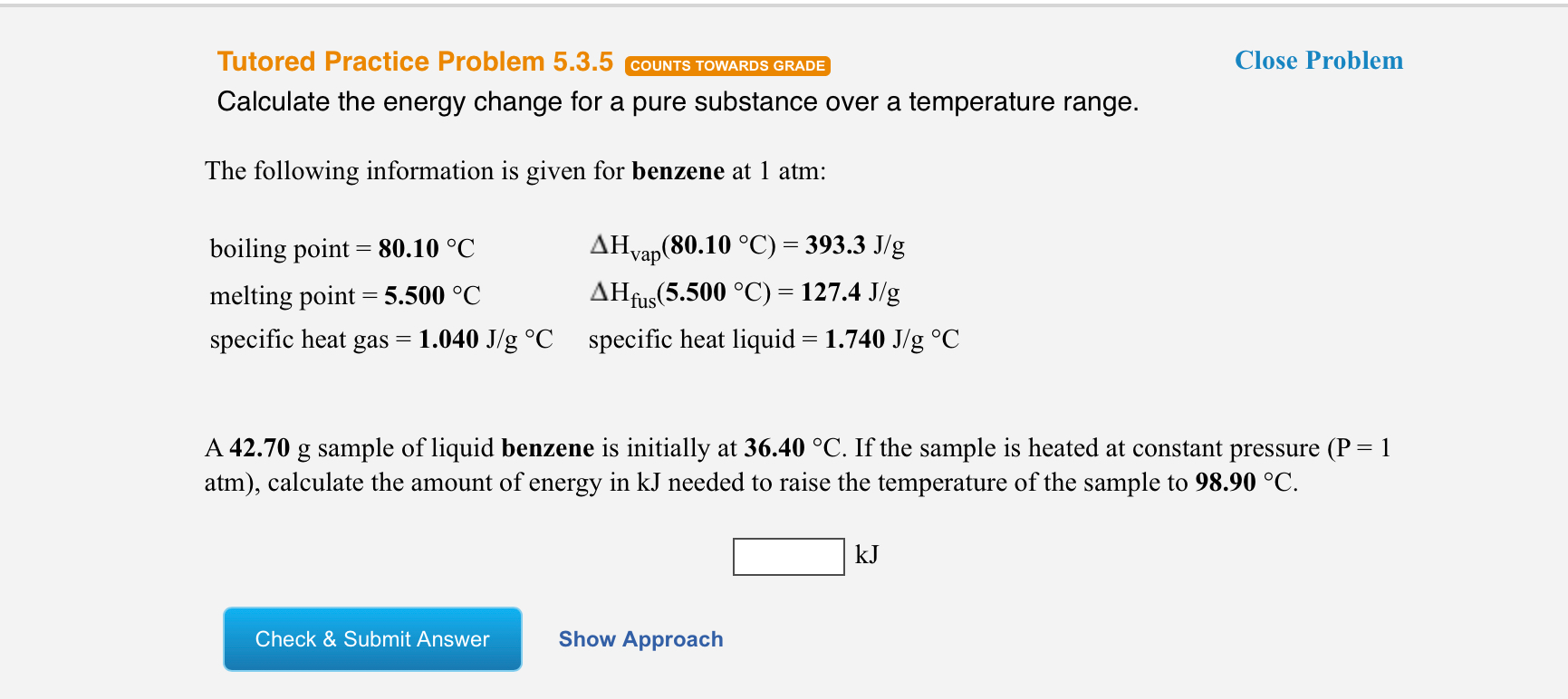1568x699 pixels.
Task: Click the melting point value 5.500 °C
Action: (x=432, y=295)
